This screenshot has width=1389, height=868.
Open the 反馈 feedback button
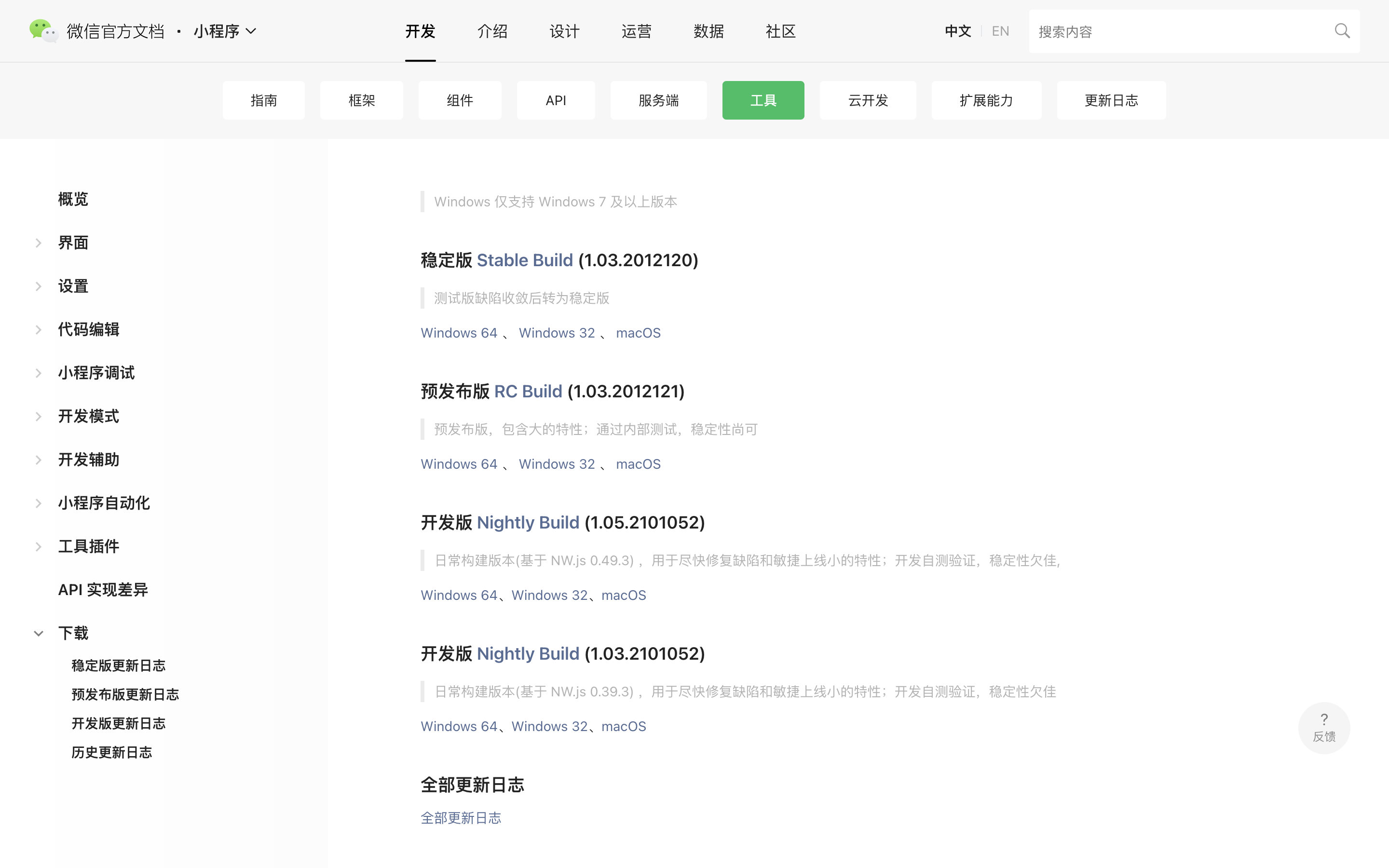(x=1323, y=728)
